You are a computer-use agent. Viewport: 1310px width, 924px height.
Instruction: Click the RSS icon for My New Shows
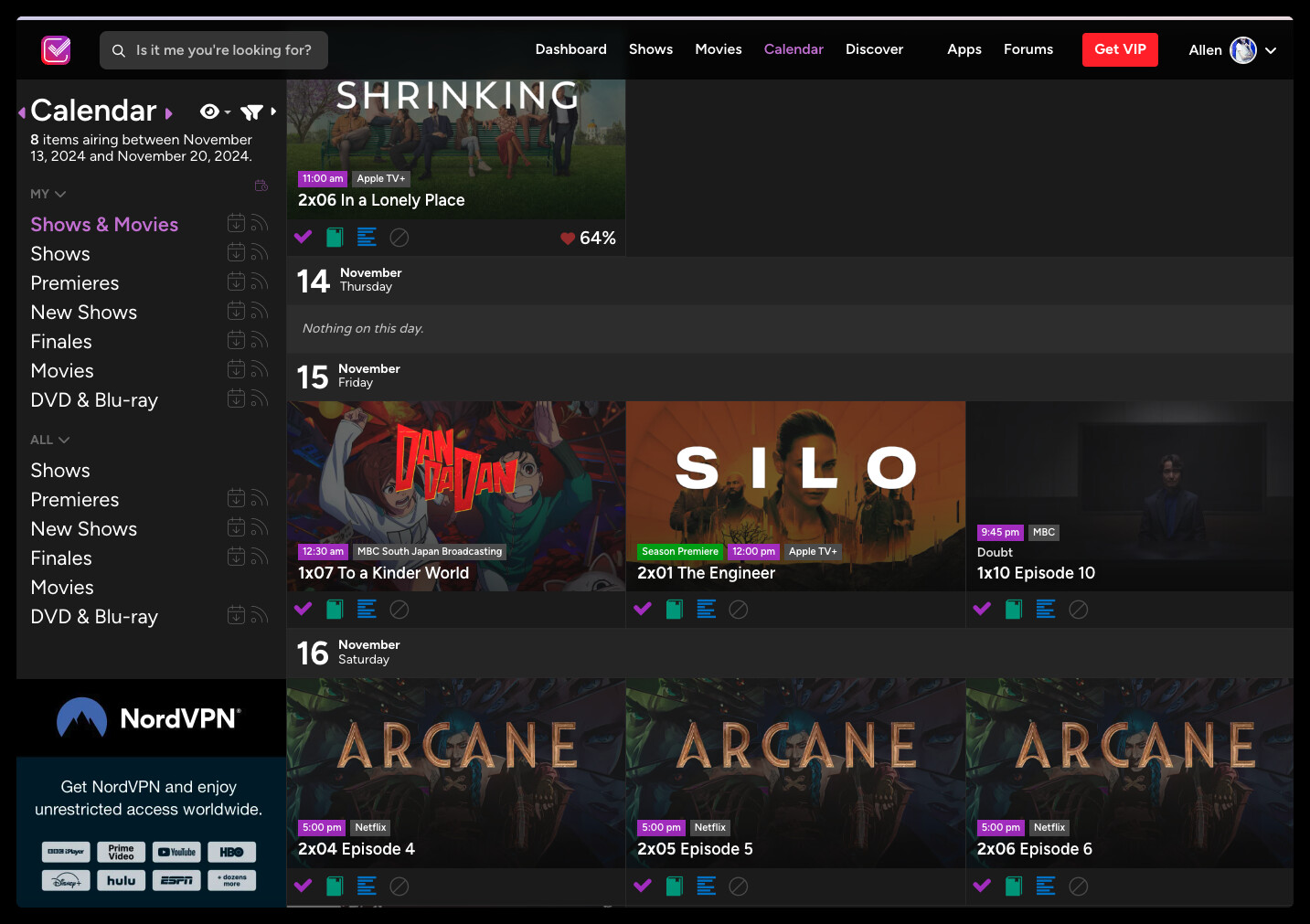pos(260,311)
